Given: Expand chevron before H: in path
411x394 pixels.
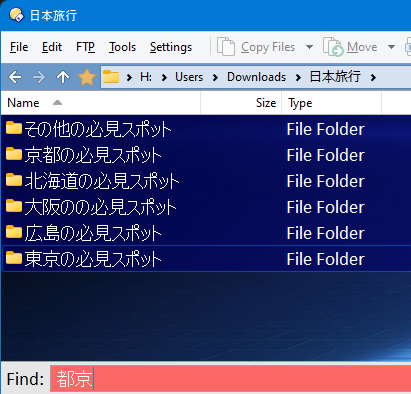Looking at the screenshot, I should click(129, 78).
